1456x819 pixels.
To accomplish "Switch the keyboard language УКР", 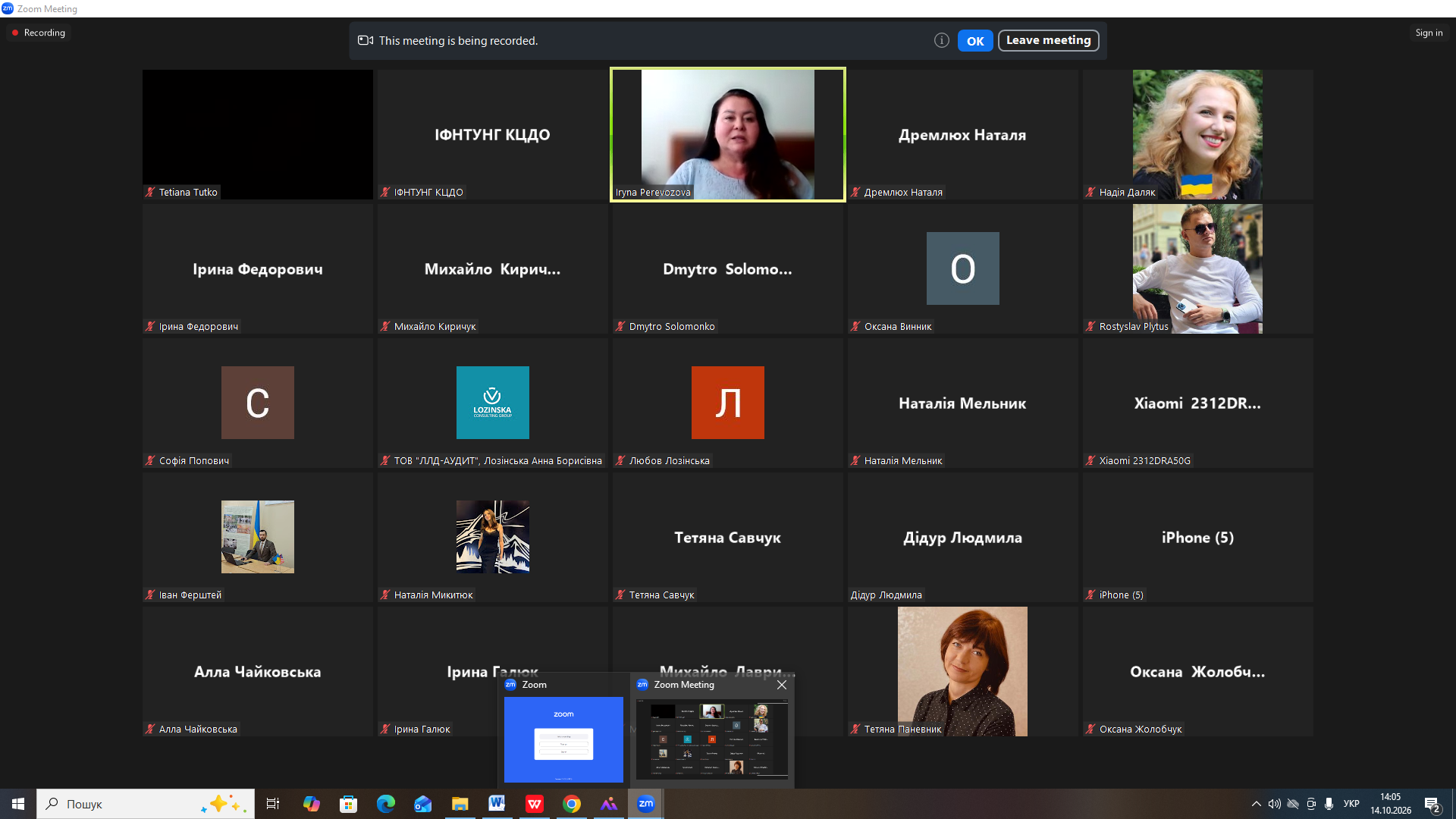I will pos(1351,804).
